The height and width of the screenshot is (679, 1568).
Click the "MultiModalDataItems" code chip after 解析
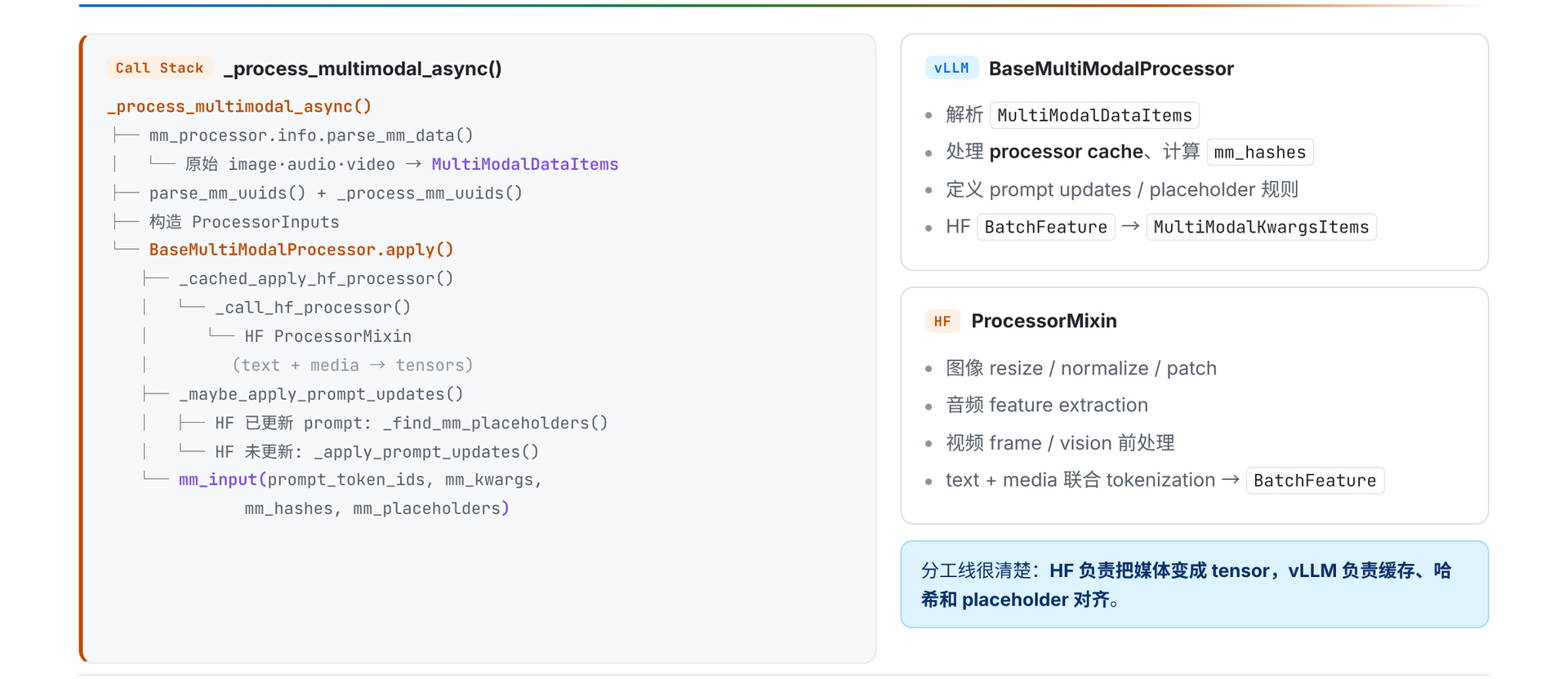[1094, 115]
